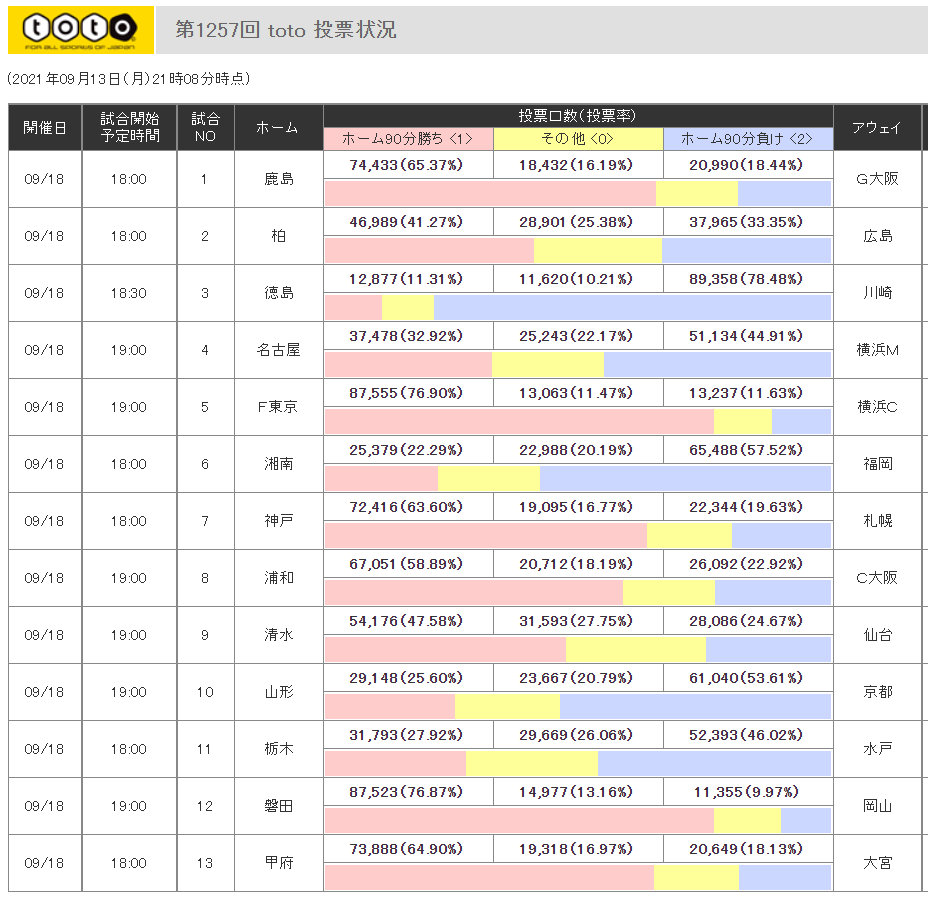Select the 磐田 home team cell

(279, 806)
